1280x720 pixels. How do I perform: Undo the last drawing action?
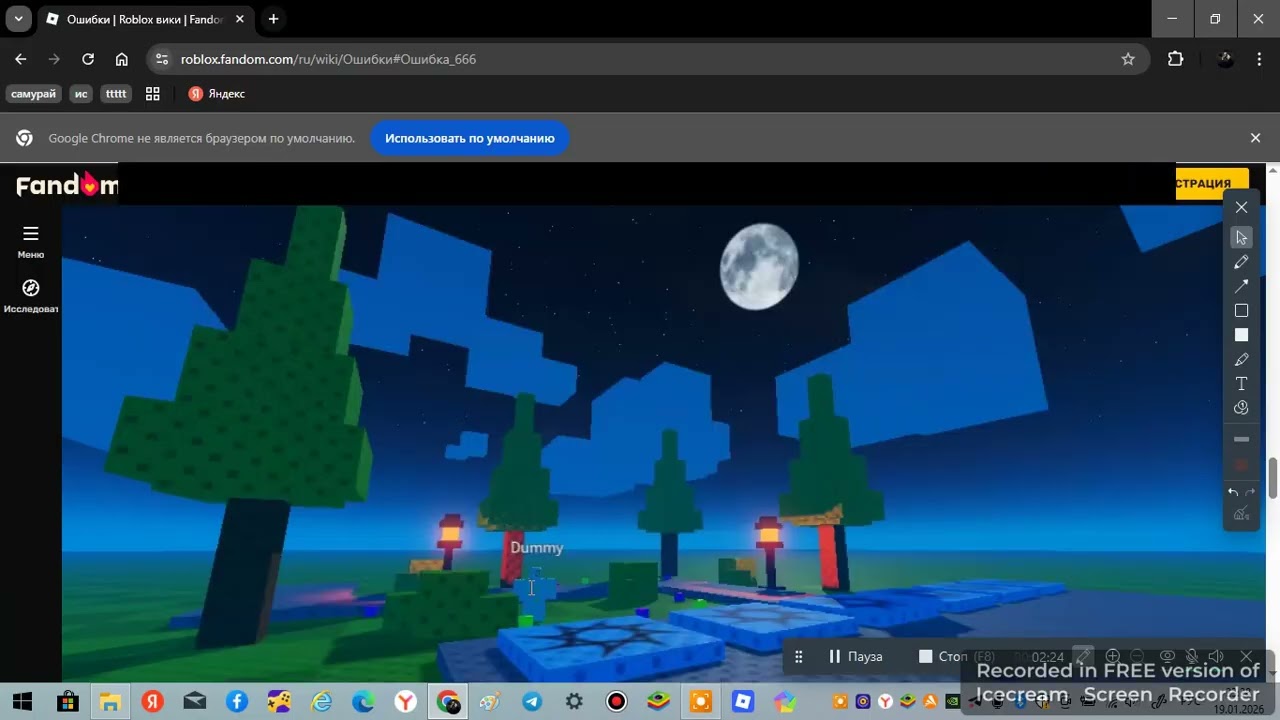pyautogui.click(x=1233, y=492)
